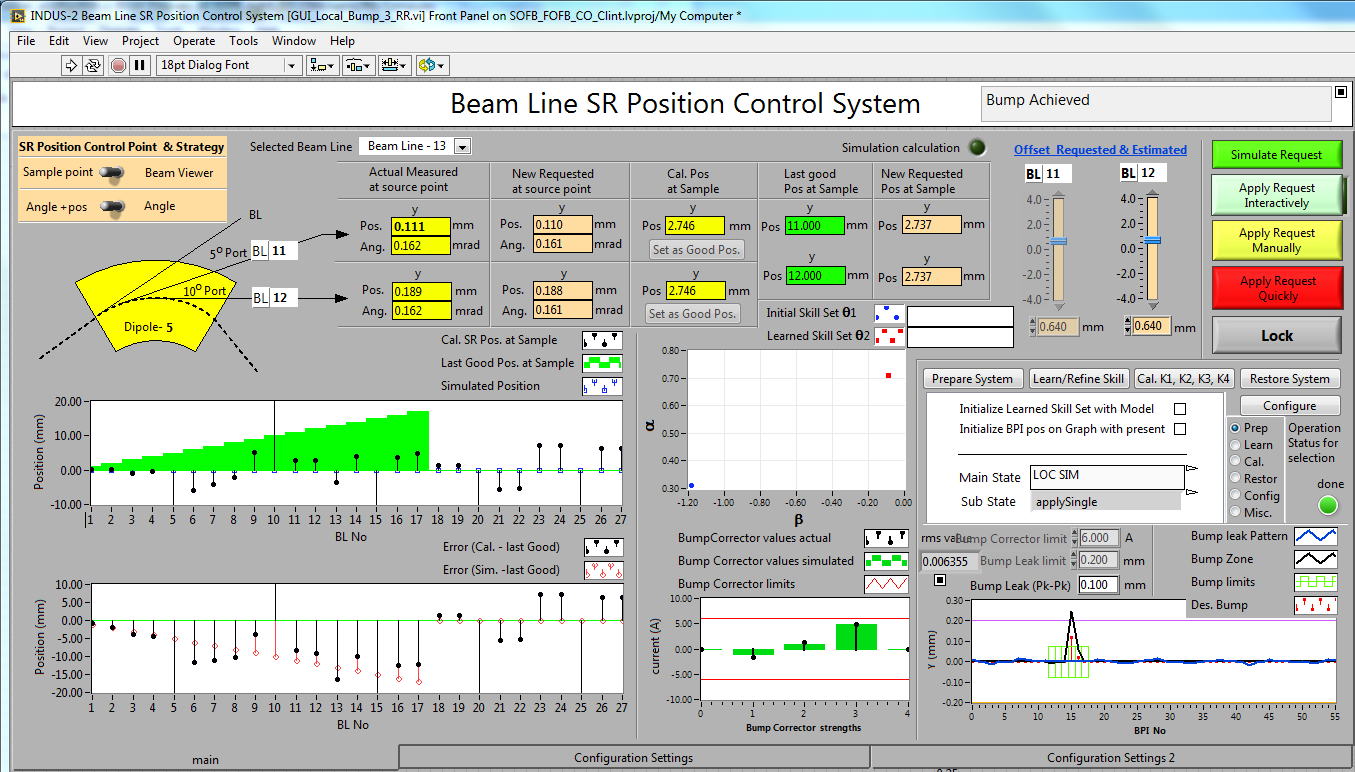The image size is (1355, 772).
Task: Click the Prepare System button
Action: 971,379
